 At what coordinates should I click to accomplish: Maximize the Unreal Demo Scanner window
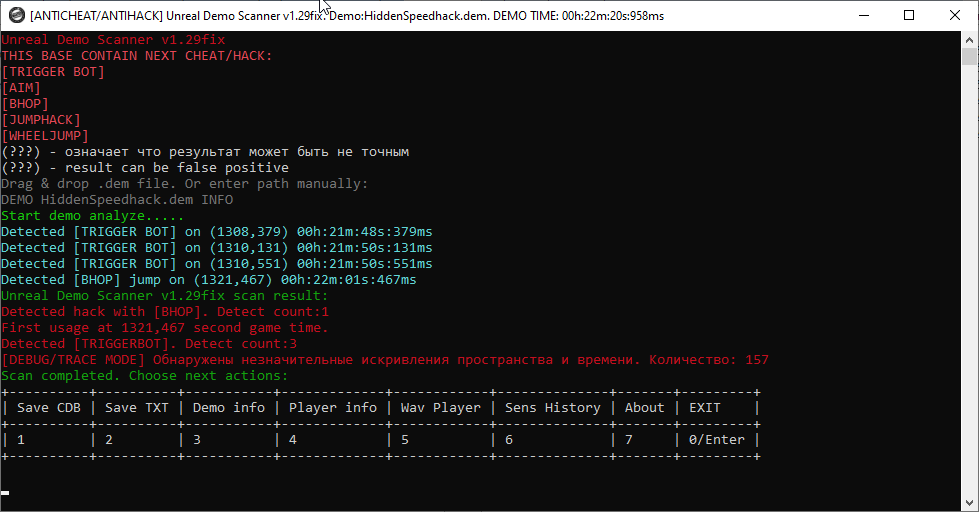909,16
